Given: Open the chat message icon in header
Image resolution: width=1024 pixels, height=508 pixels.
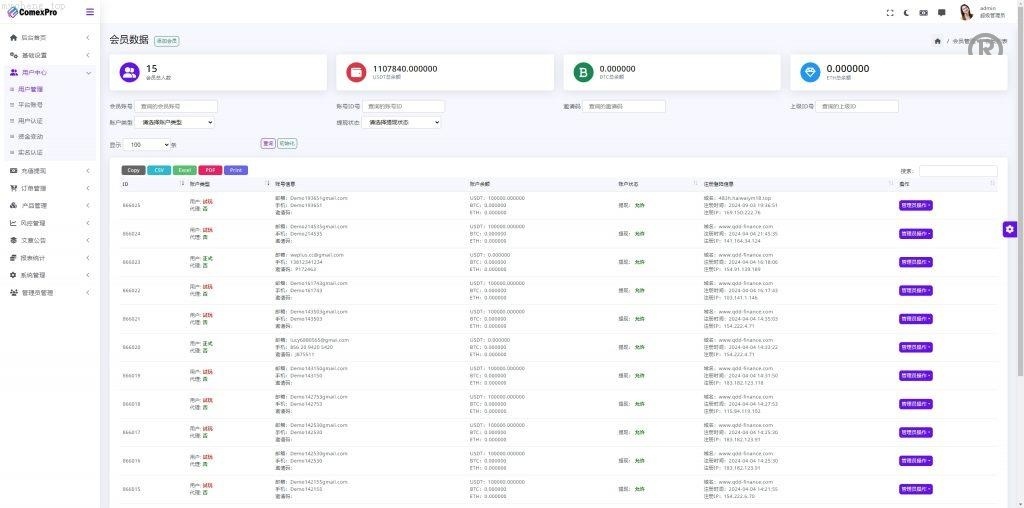Looking at the screenshot, I should [941, 13].
